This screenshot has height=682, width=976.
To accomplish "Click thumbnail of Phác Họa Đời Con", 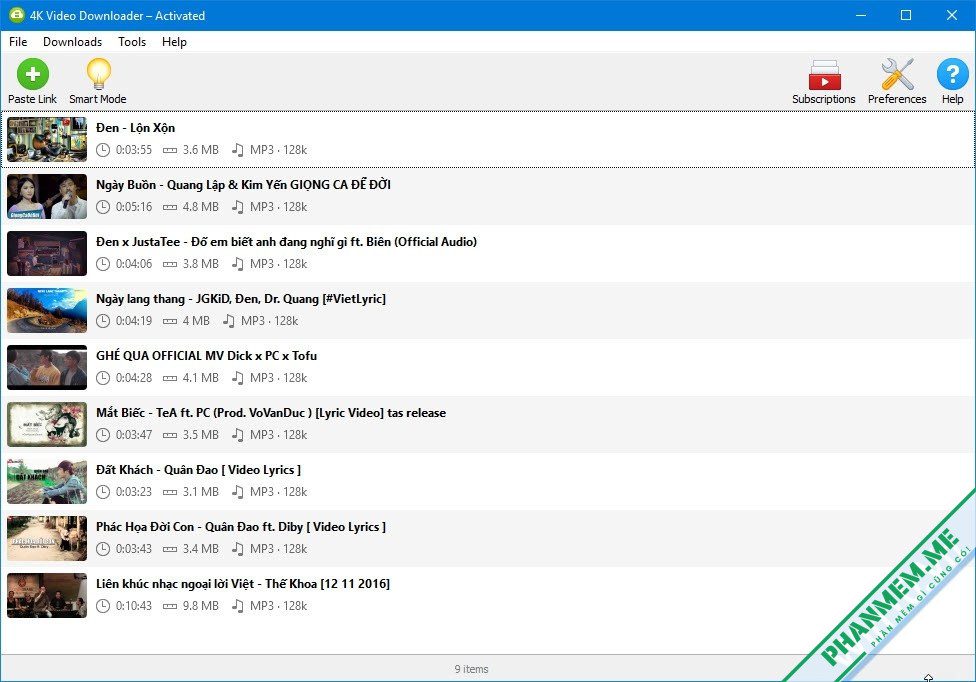I will (47, 538).
